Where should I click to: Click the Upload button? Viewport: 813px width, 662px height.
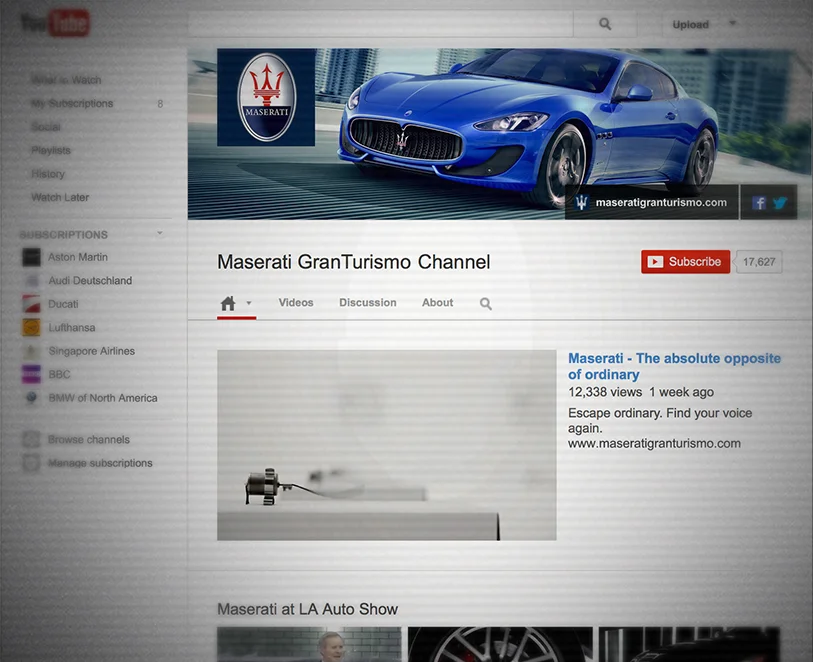pos(690,24)
